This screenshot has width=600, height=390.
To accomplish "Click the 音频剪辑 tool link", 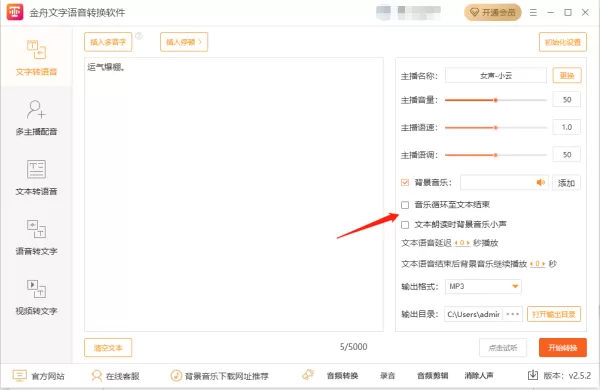I will 432,376.
